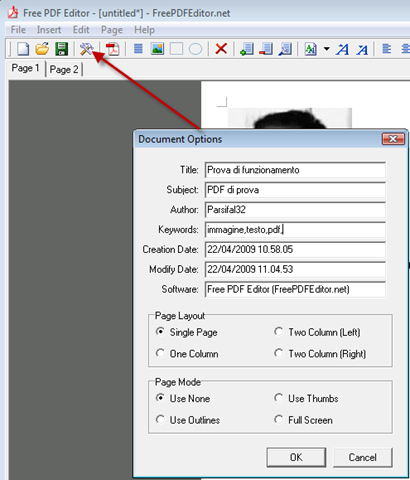Select Two Column (Left) layout

317,332
